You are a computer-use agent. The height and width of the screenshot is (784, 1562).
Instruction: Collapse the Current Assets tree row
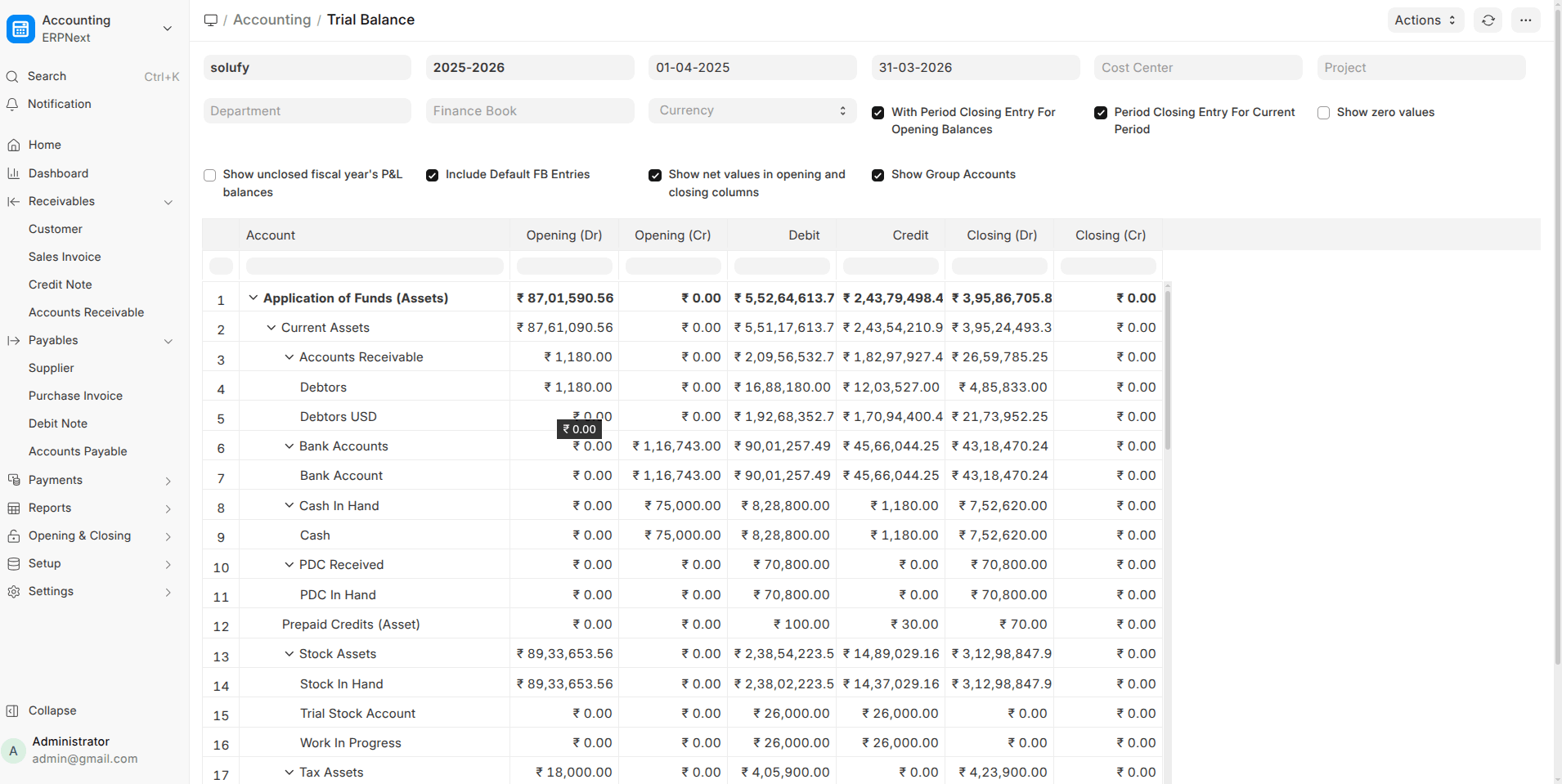[272, 328]
